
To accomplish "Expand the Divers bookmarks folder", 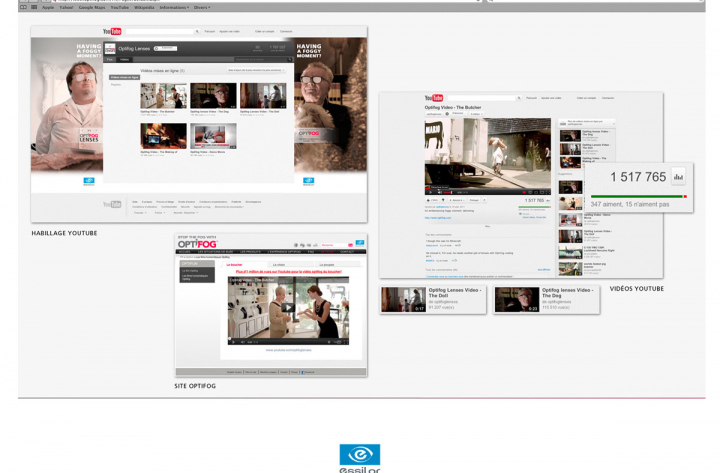I will coord(202,7).
